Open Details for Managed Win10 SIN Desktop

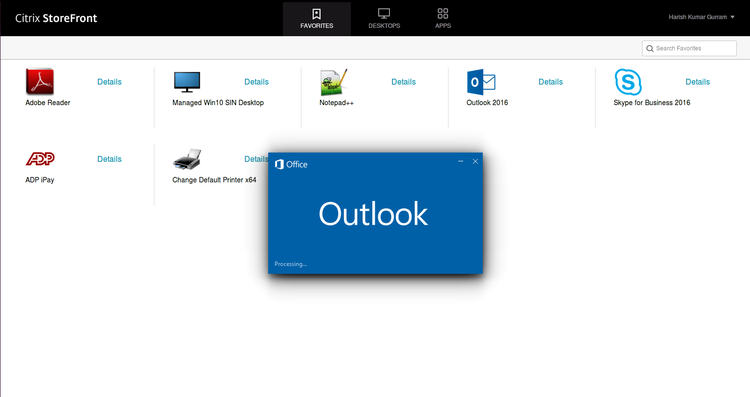256,82
